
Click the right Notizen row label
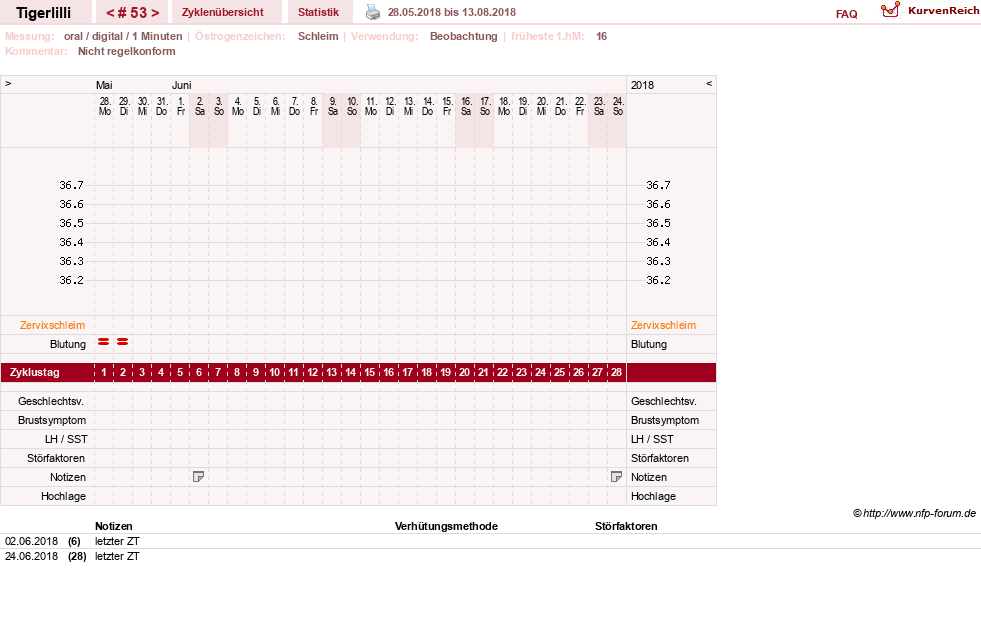coord(649,477)
